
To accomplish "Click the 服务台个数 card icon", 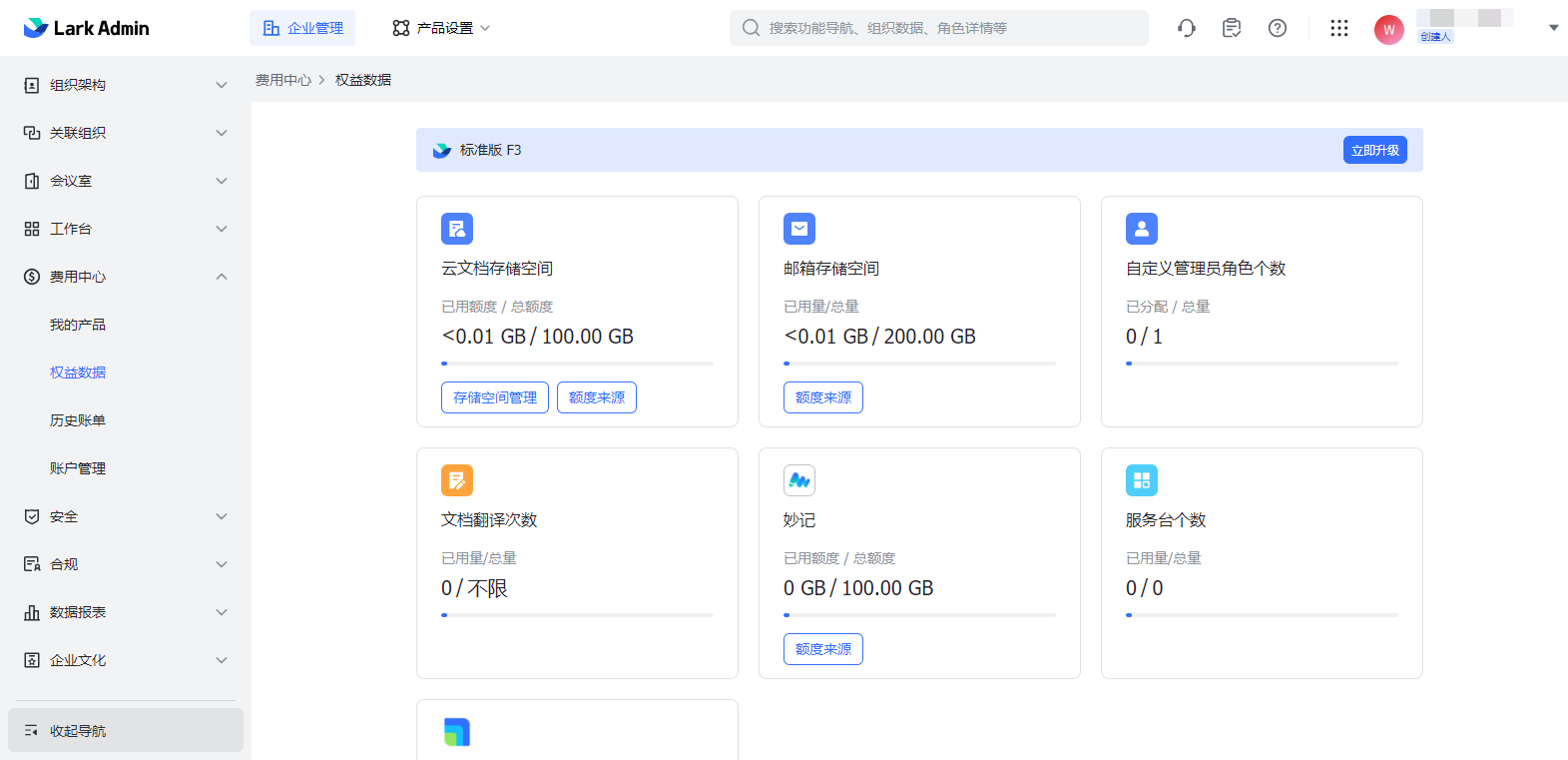I will pos(1142,480).
